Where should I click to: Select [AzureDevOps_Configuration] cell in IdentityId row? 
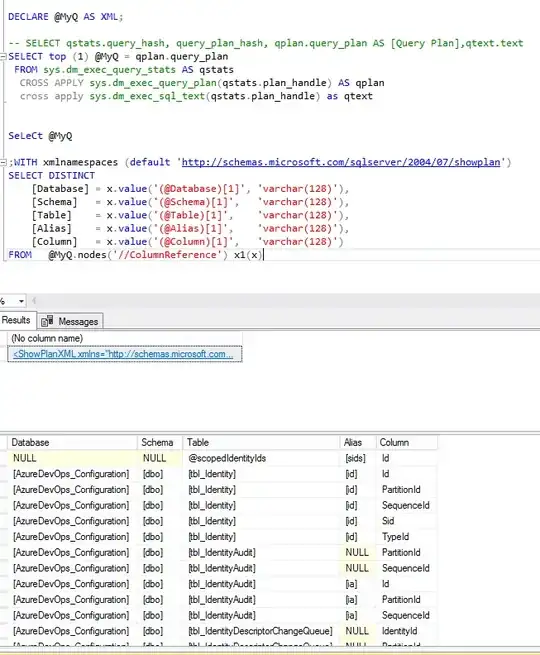click(72, 631)
